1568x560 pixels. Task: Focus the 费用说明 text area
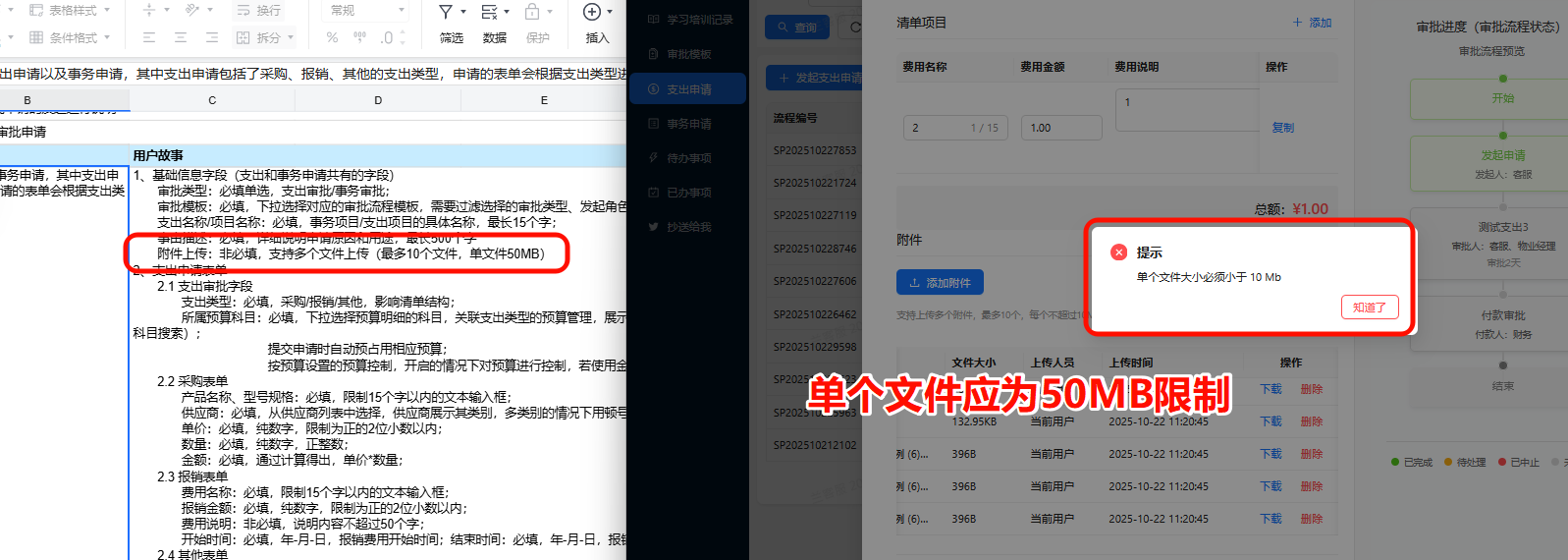(1188, 111)
